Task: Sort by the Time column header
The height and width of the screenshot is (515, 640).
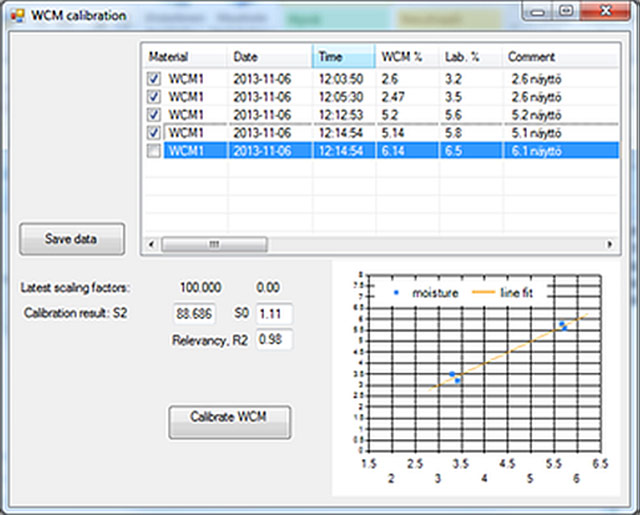Action: (343, 57)
